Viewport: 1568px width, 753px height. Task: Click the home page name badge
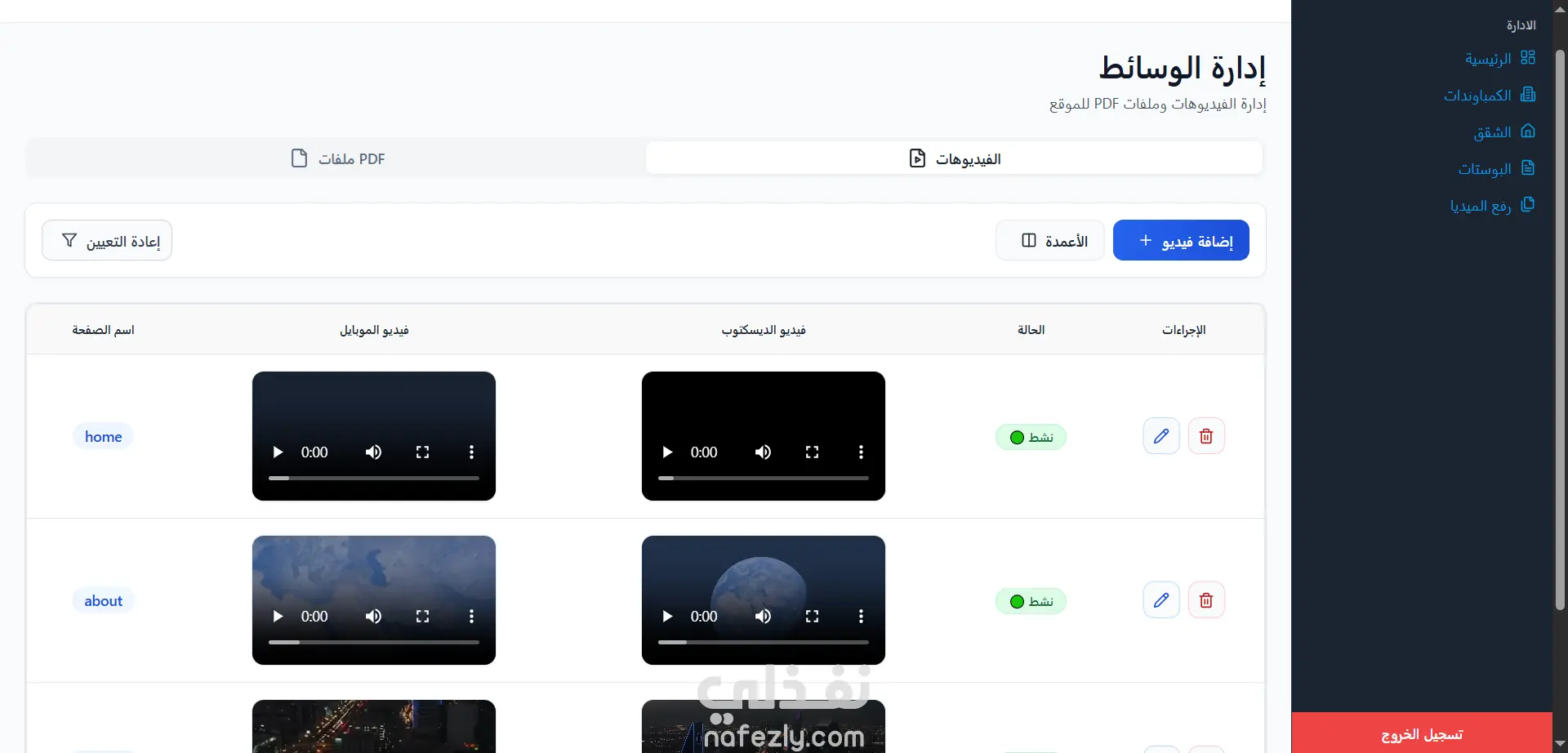(x=103, y=436)
